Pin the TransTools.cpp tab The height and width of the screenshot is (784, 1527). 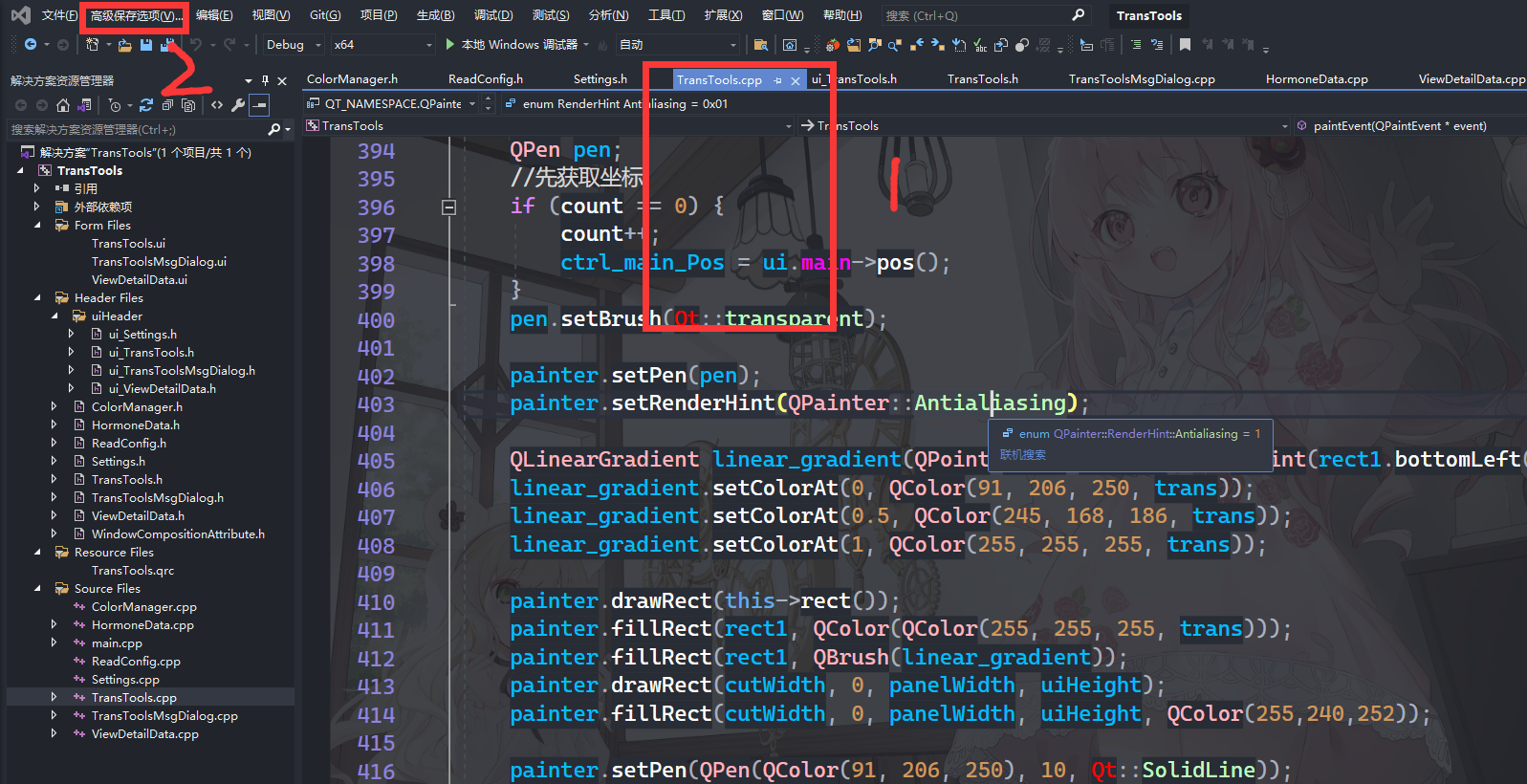(x=777, y=80)
